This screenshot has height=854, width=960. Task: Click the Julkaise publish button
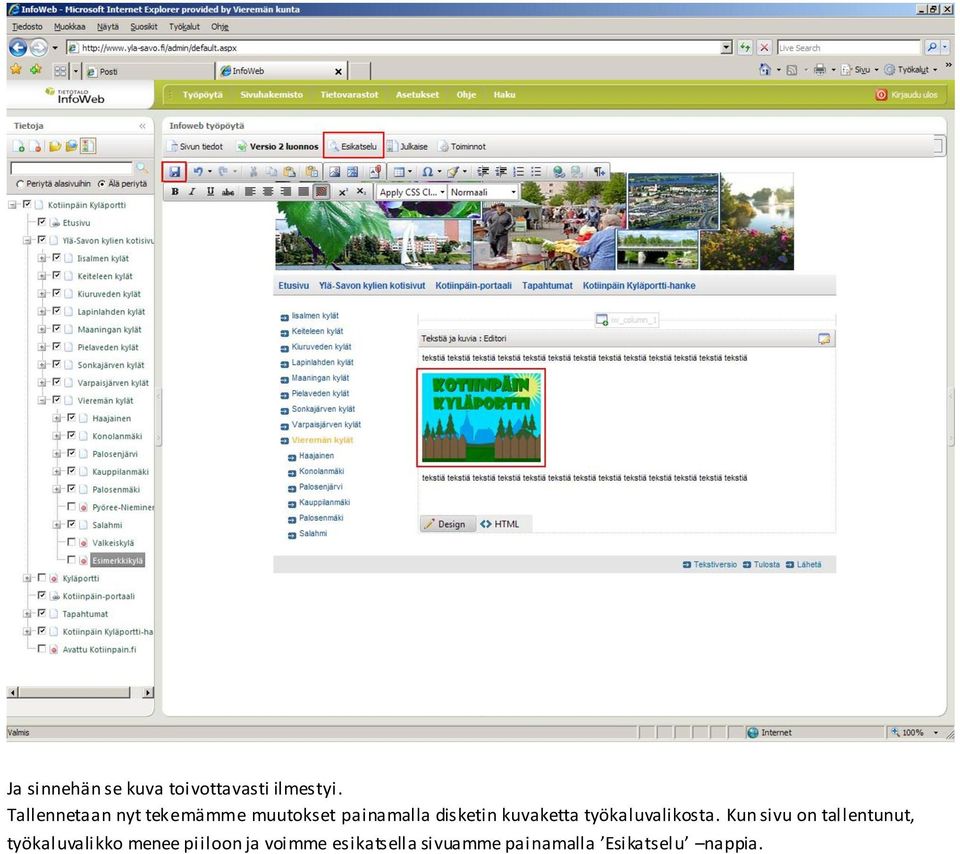click(408, 146)
